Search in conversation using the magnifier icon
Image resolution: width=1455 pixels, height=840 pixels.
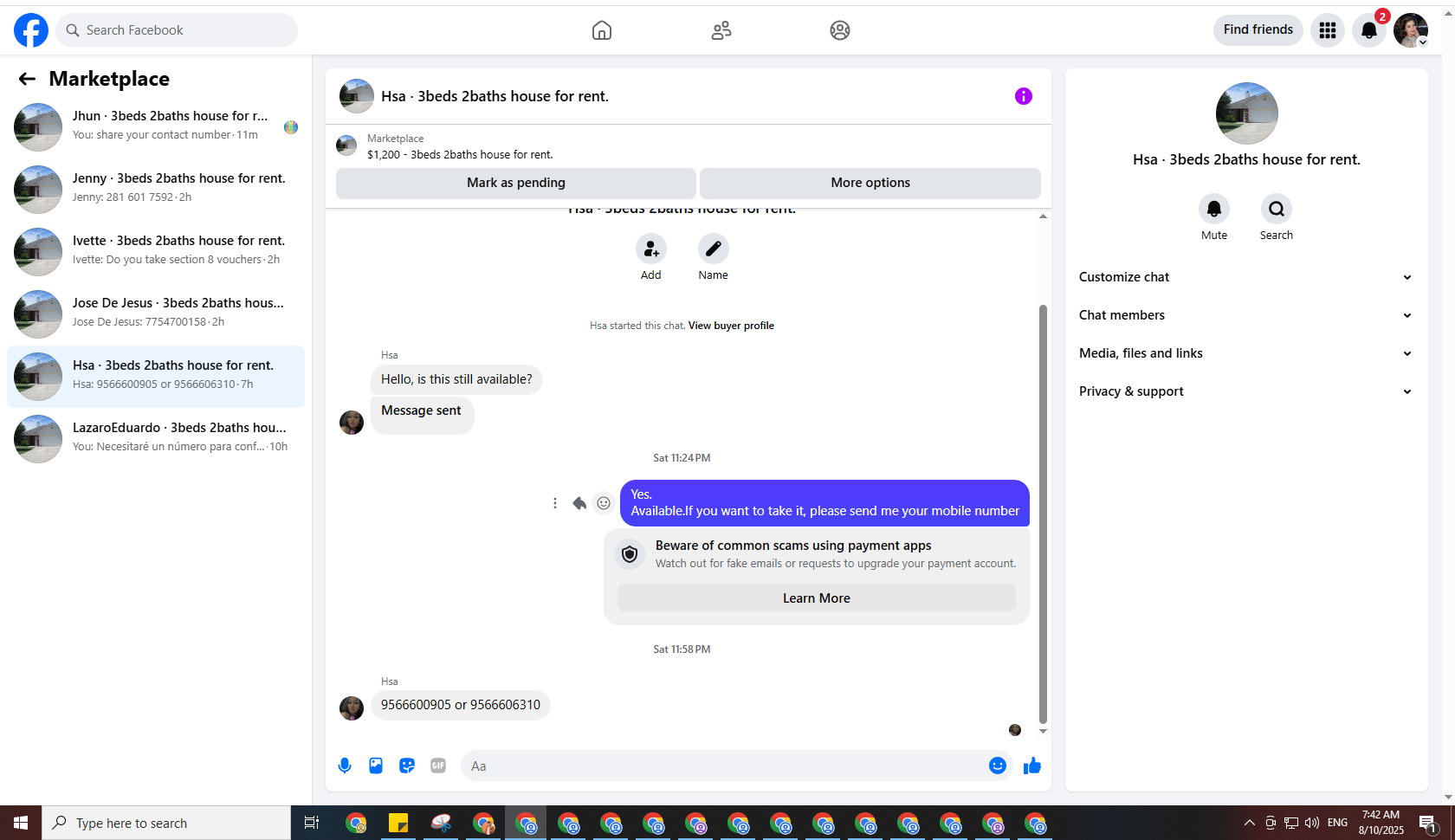click(x=1277, y=209)
